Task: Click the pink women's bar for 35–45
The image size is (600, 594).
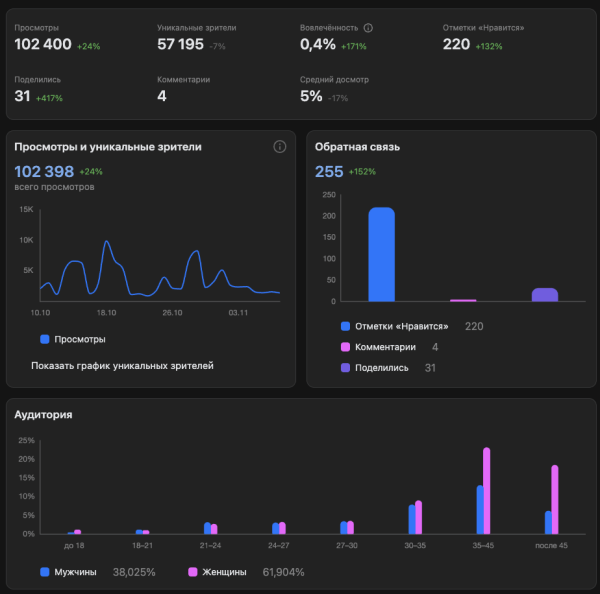Action: pyautogui.click(x=487, y=491)
